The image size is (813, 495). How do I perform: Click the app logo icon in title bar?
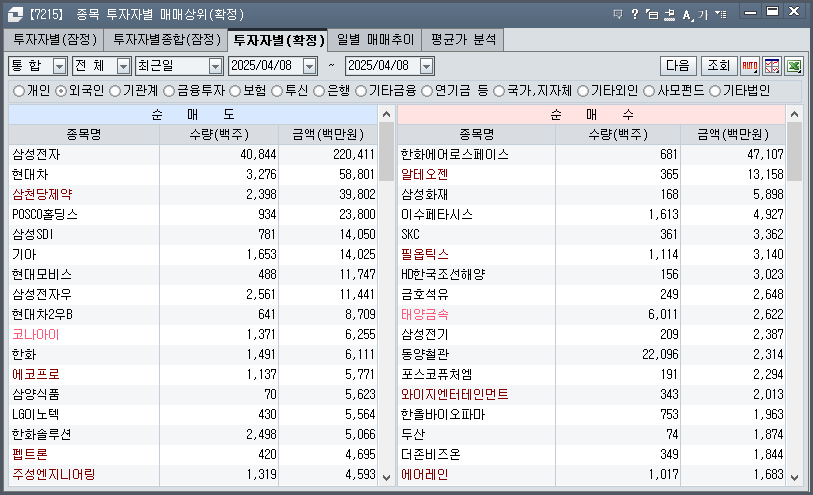15,15
